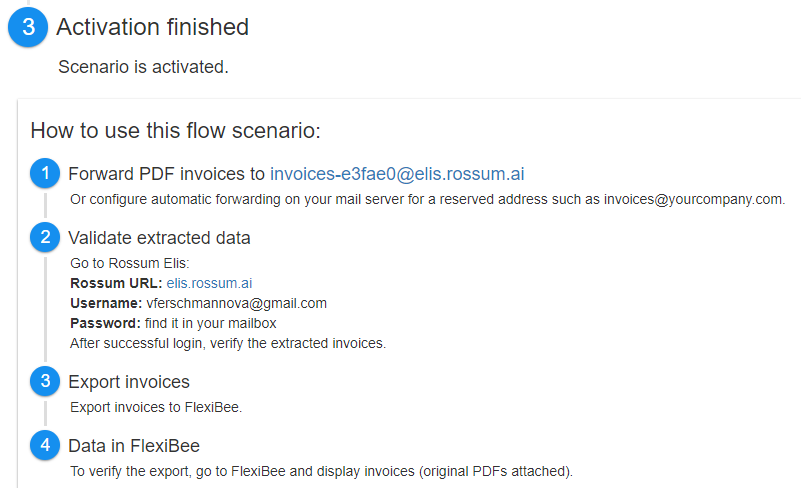
Task: Click the Forward PDF invoices to text
Action: point(167,174)
